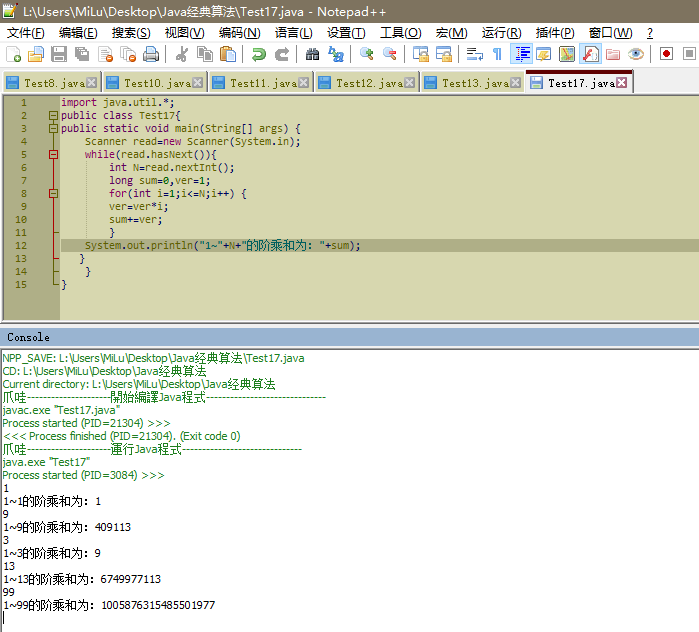Redo action with Redo arrow icon
The height and width of the screenshot is (632, 699).
[x=282, y=54]
